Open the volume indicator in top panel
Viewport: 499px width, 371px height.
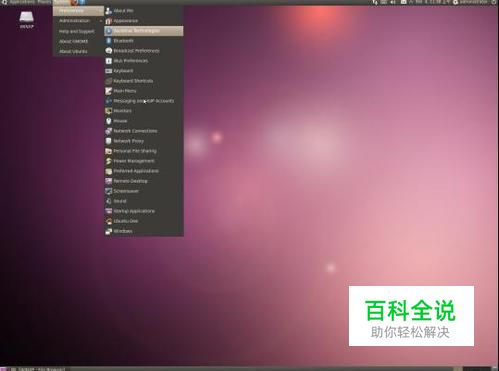[393, 2]
